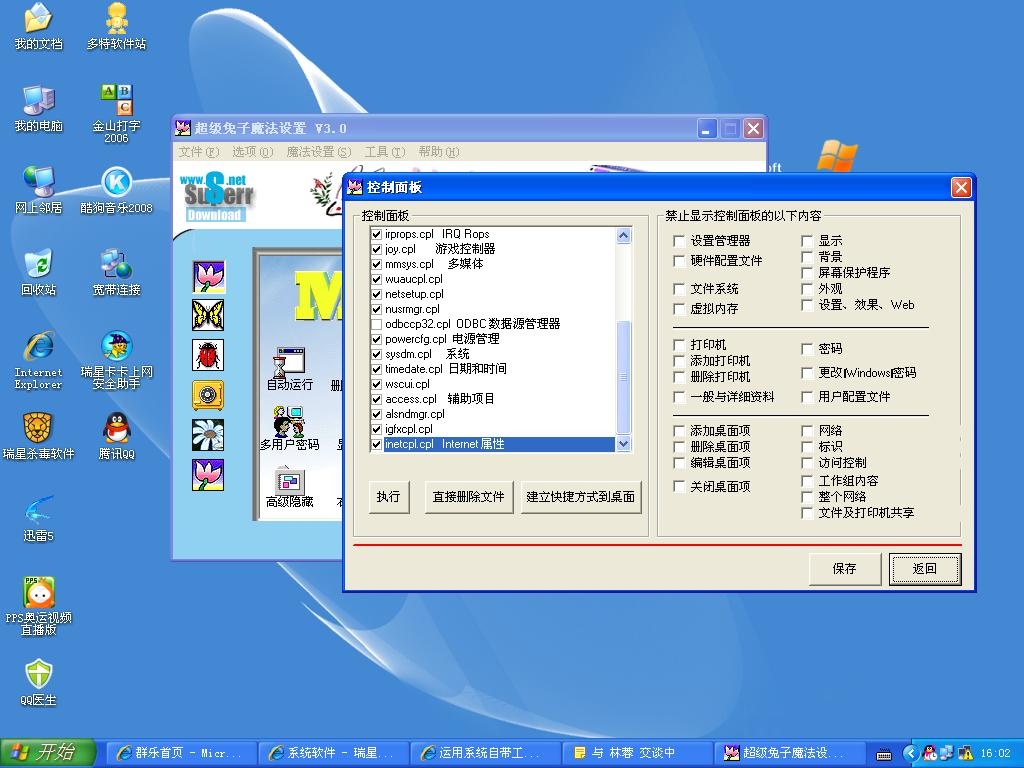
Task: Select the 瑞星杀毒软件 desktop icon
Action: click(39, 436)
